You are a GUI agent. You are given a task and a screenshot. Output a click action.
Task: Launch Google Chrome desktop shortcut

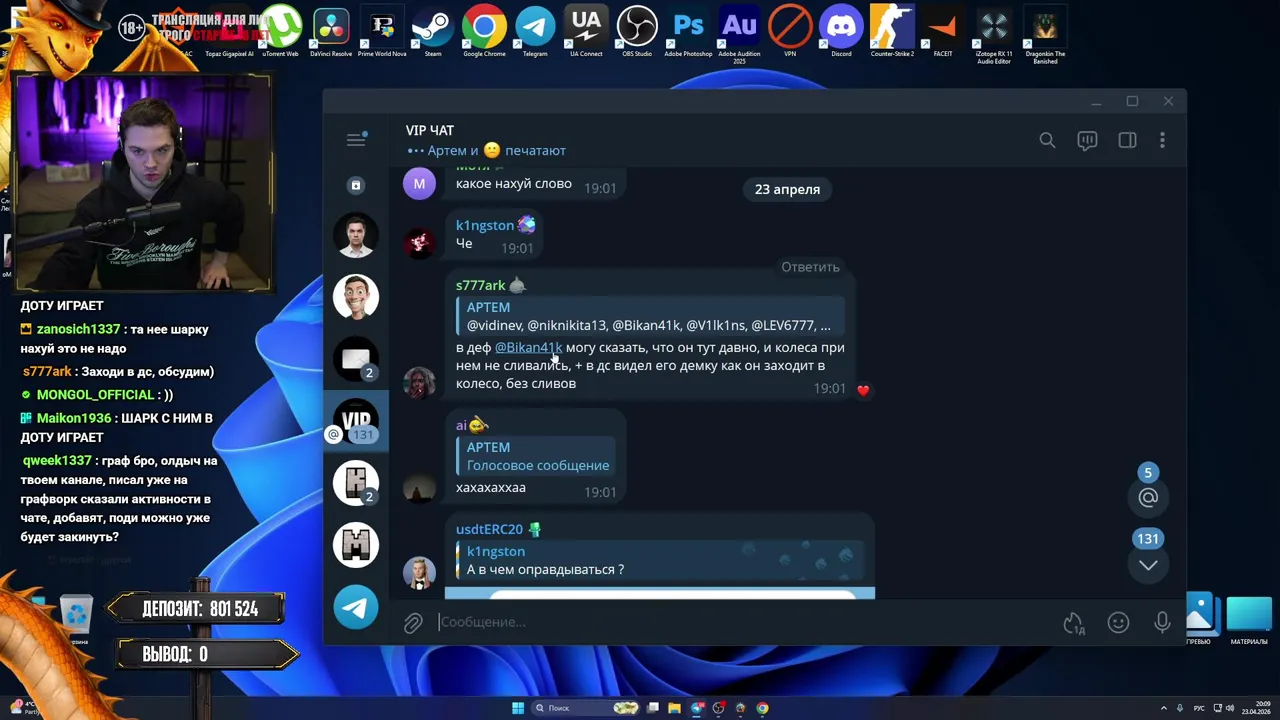pyautogui.click(x=484, y=31)
